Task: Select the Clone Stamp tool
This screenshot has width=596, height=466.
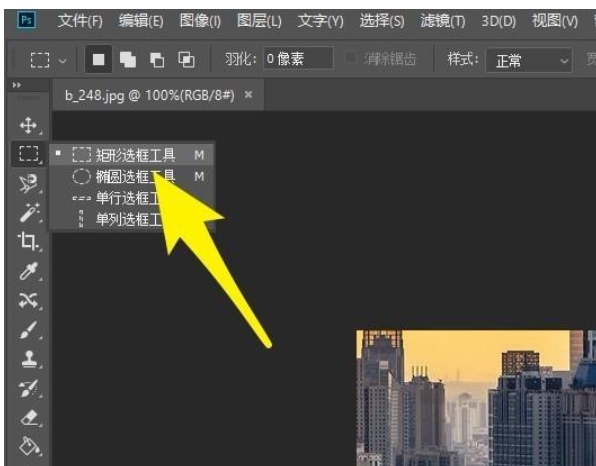Action: pos(29,359)
